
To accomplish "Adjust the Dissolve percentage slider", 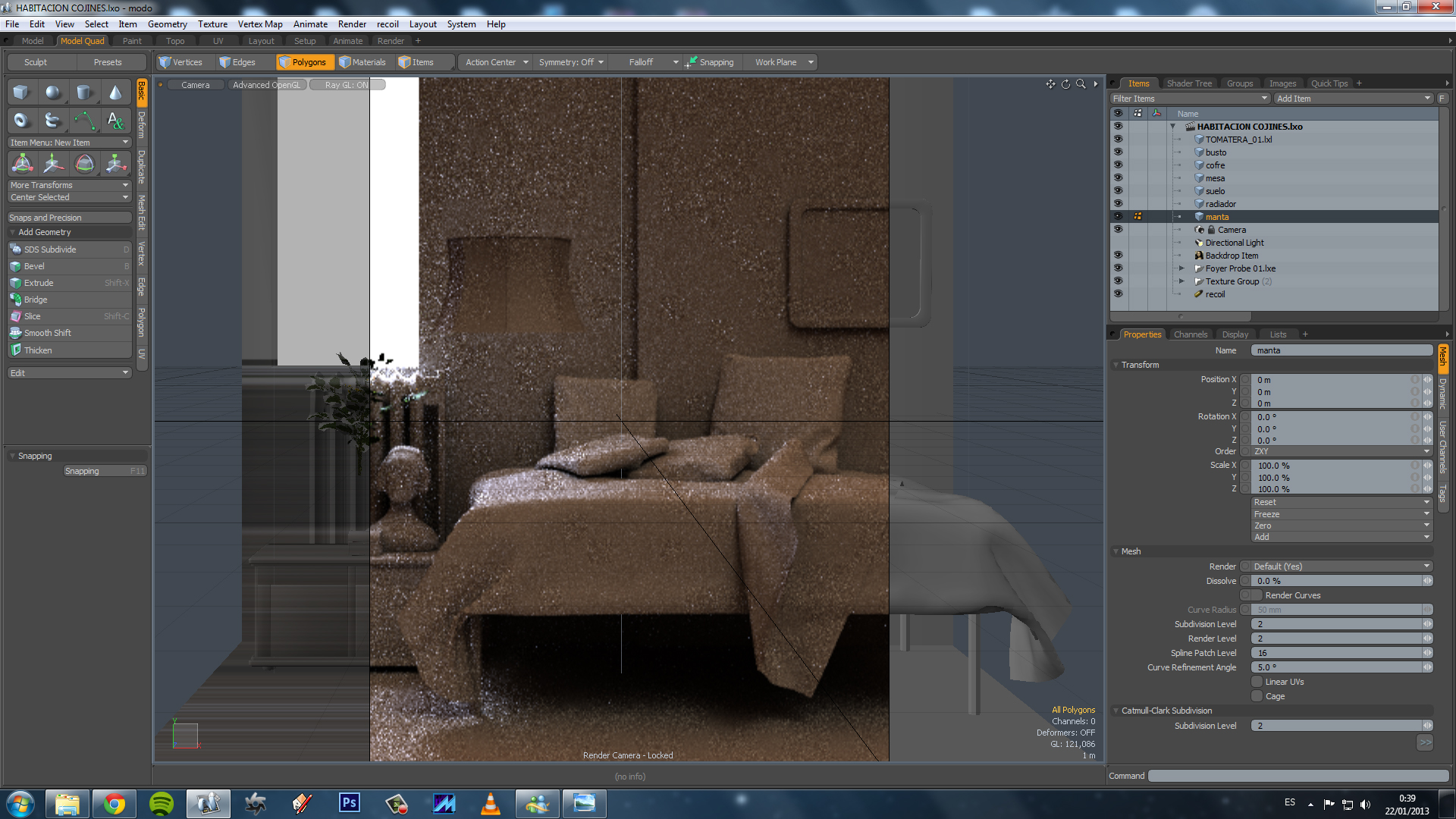I will pos(1336,581).
